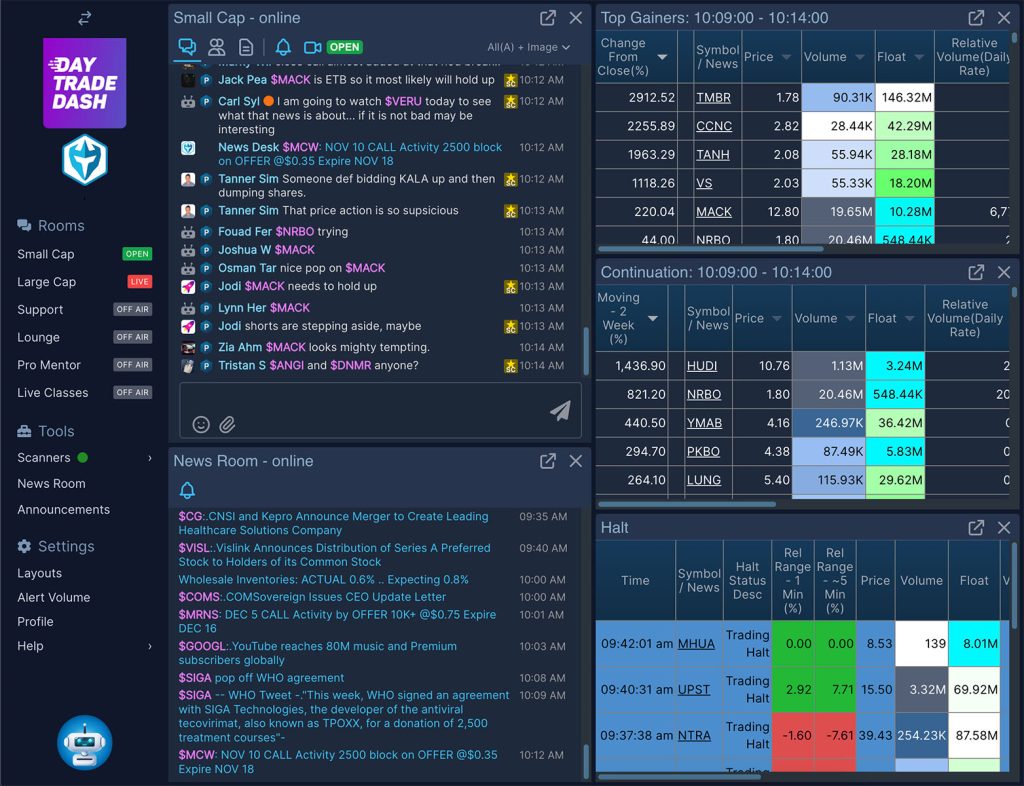This screenshot has height=786, width=1024.
Task: Click the sidebar collapse arrows icon
Action: tap(85, 18)
